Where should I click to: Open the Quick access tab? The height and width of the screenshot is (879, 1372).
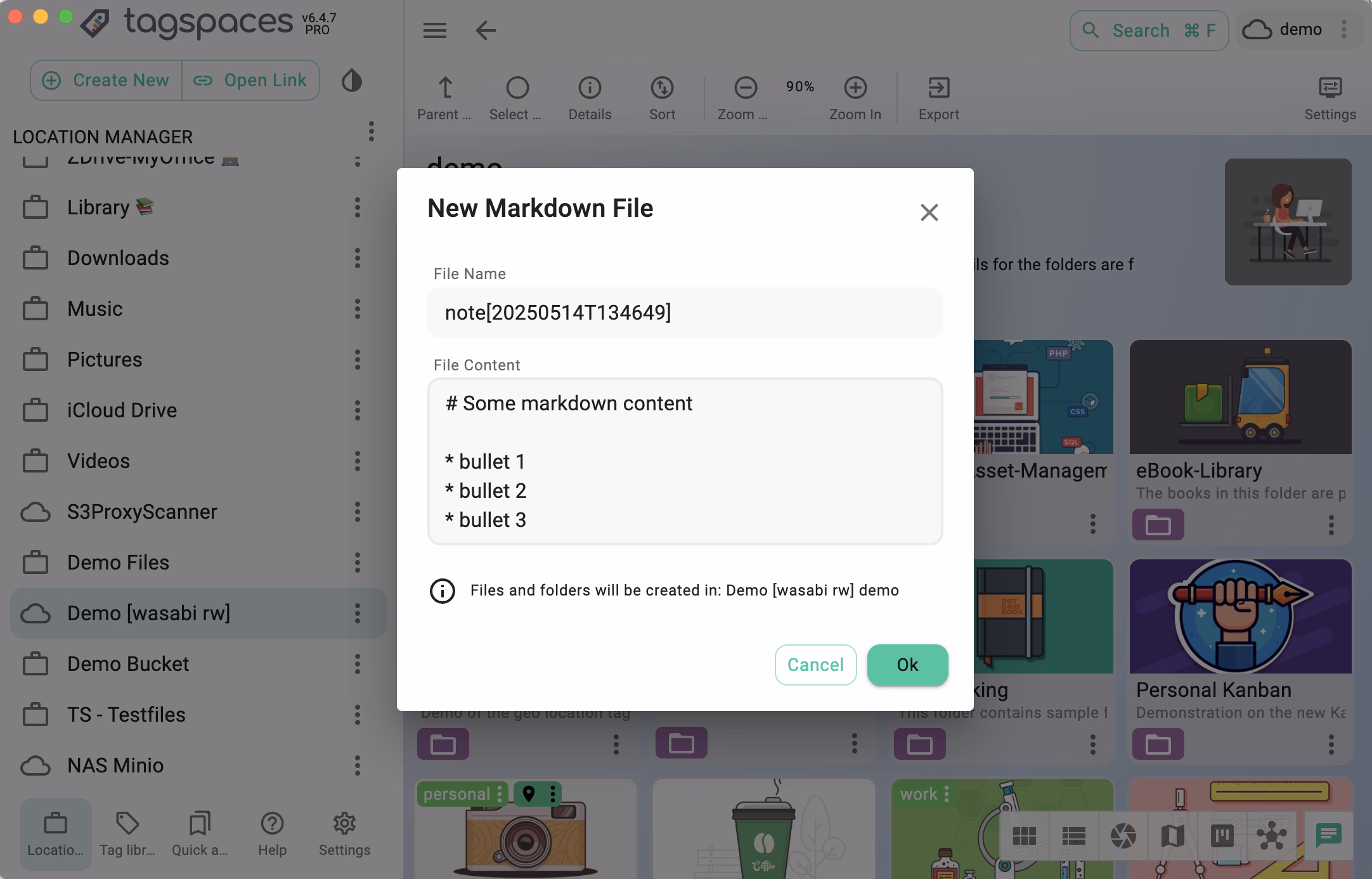[199, 834]
